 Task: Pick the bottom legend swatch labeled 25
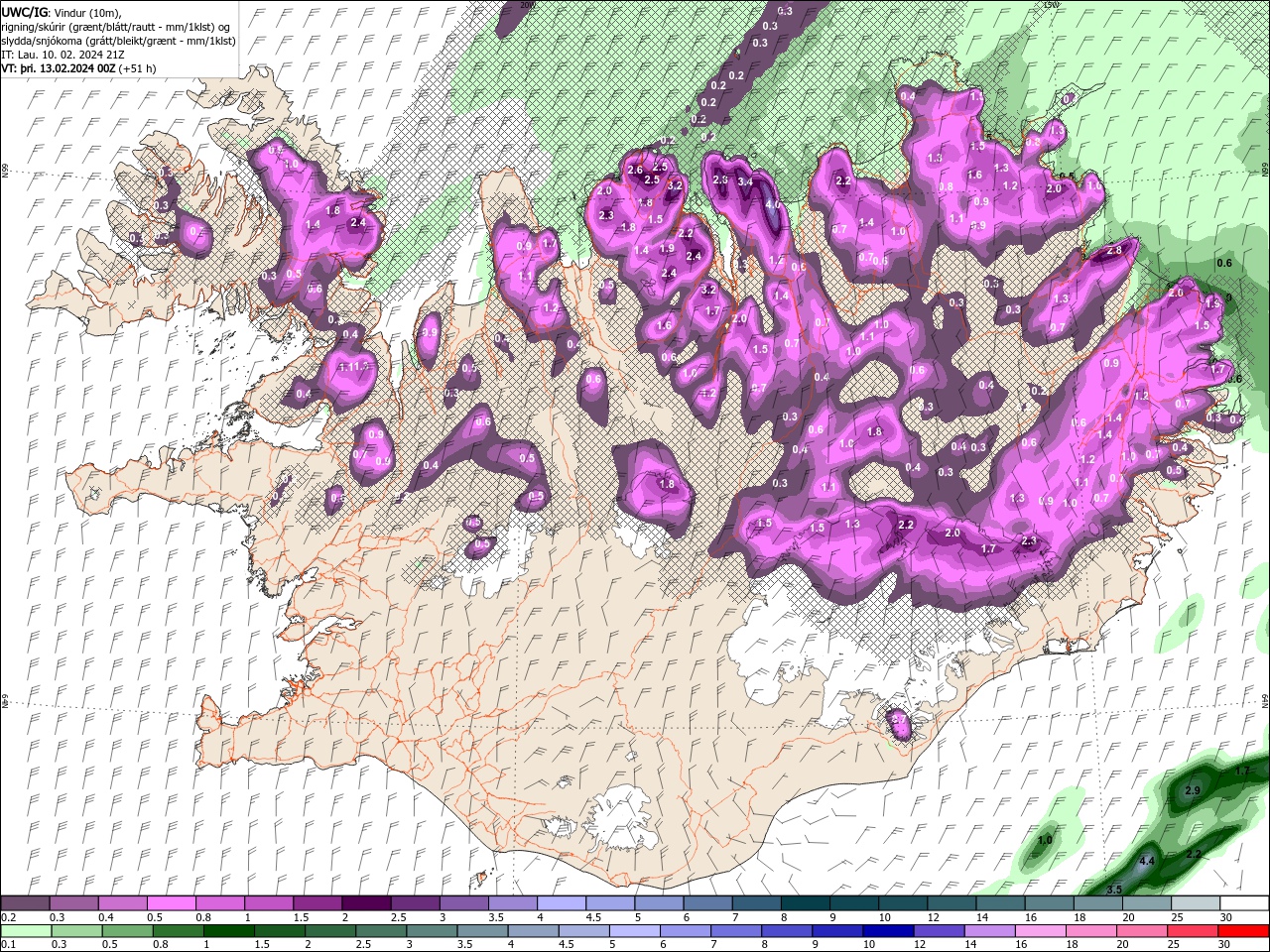[1195, 932]
